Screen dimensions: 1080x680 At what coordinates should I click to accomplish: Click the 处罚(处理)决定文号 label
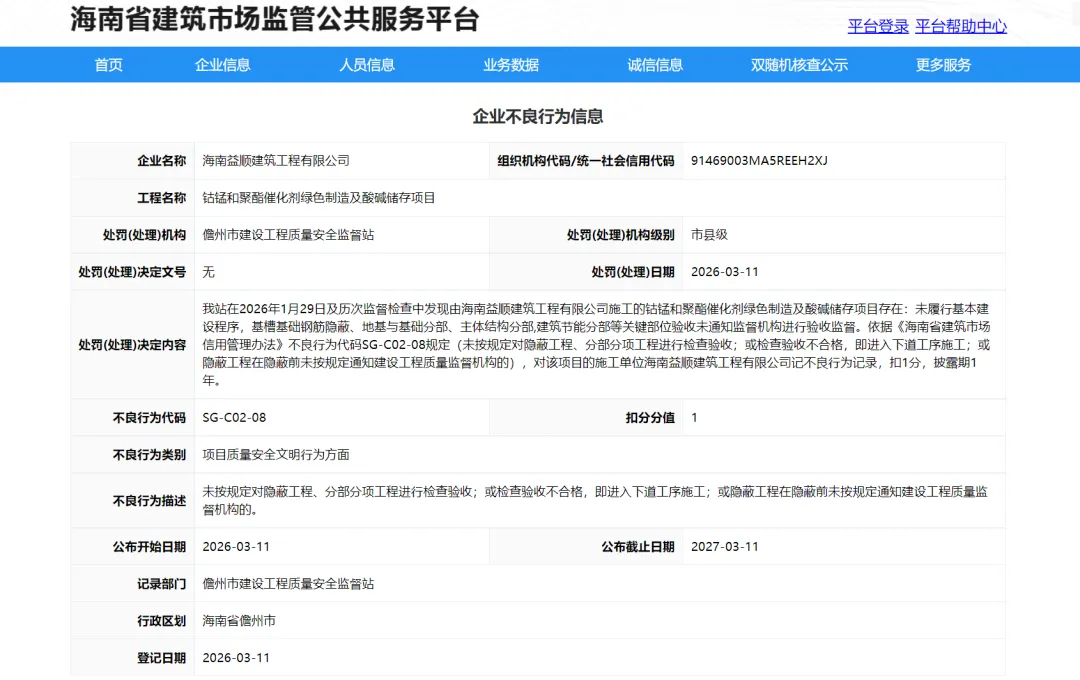point(132,272)
